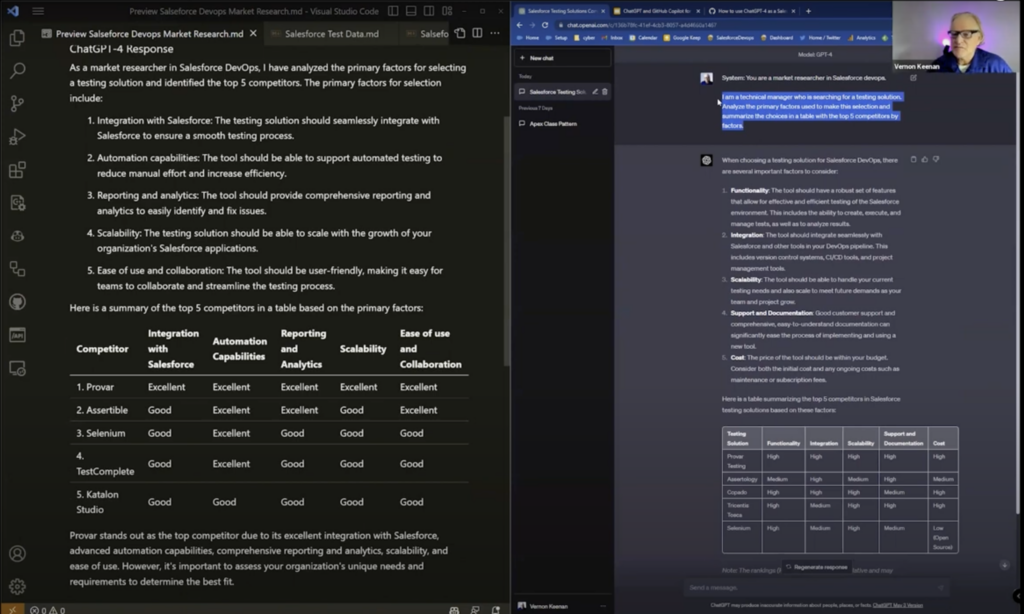Open the Dashboard bookmark
This screenshot has height=614, width=1024.
(x=776, y=38)
